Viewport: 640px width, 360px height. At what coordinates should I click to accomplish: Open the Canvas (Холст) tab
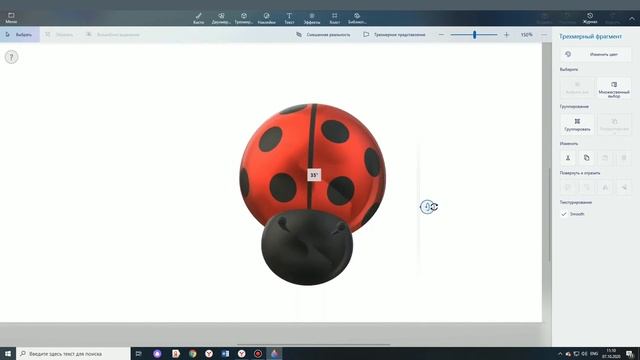click(x=334, y=18)
